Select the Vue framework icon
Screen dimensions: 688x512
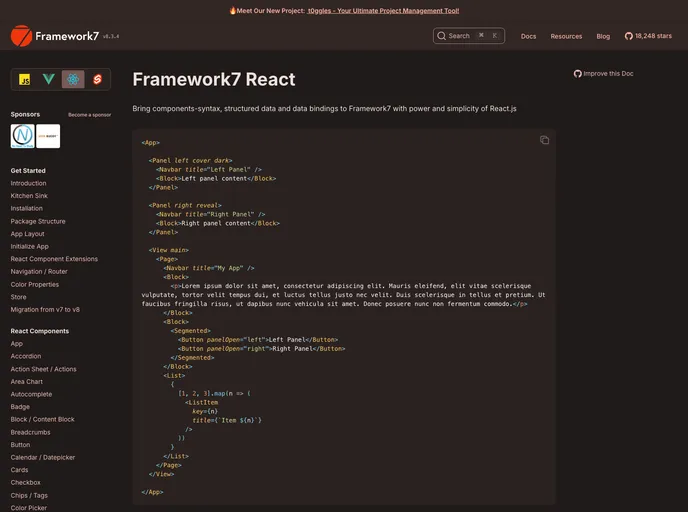[49, 79]
